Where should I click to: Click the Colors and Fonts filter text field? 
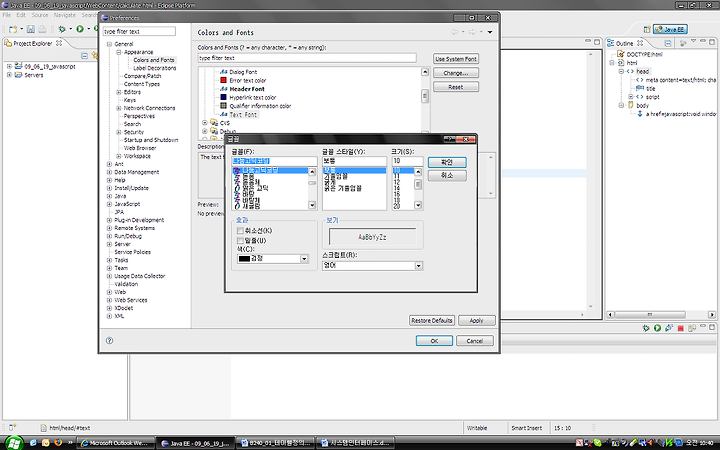click(307, 58)
